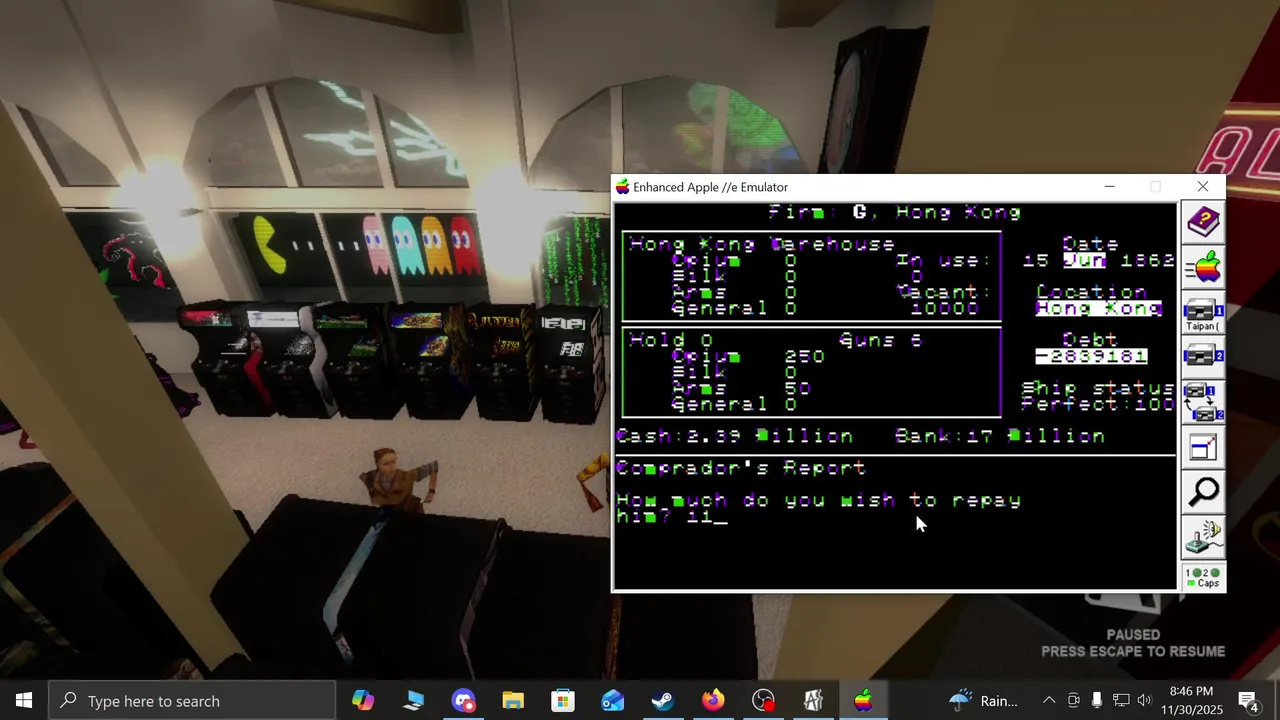Screen dimensions: 1280x720
Task: Open joystick and speaker configuration icon
Action: (1203, 537)
